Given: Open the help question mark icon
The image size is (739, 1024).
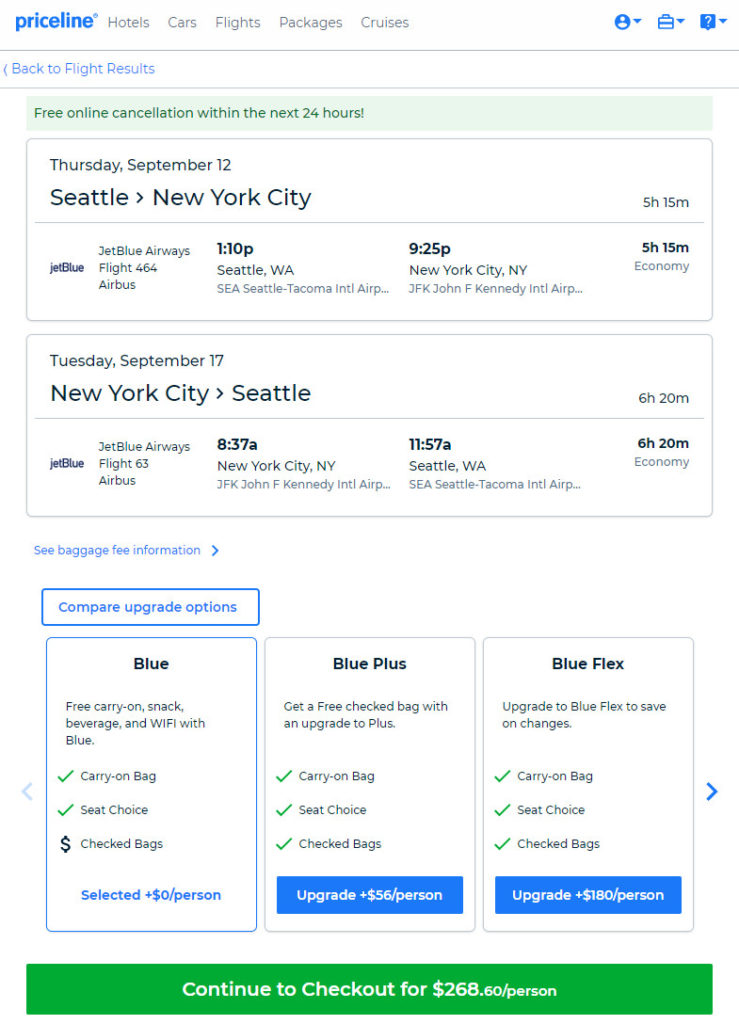Looking at the screenshot, I should [713, 22].
